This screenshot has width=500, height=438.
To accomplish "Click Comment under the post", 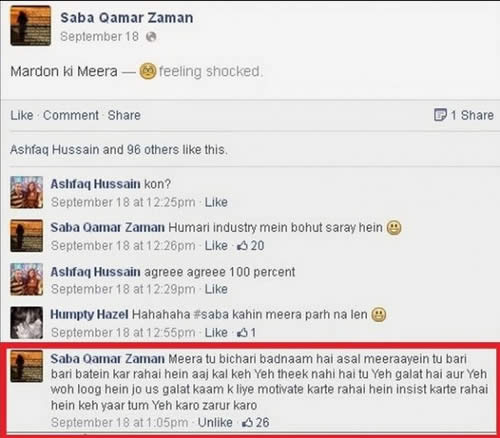I will [x=71, y=115].
